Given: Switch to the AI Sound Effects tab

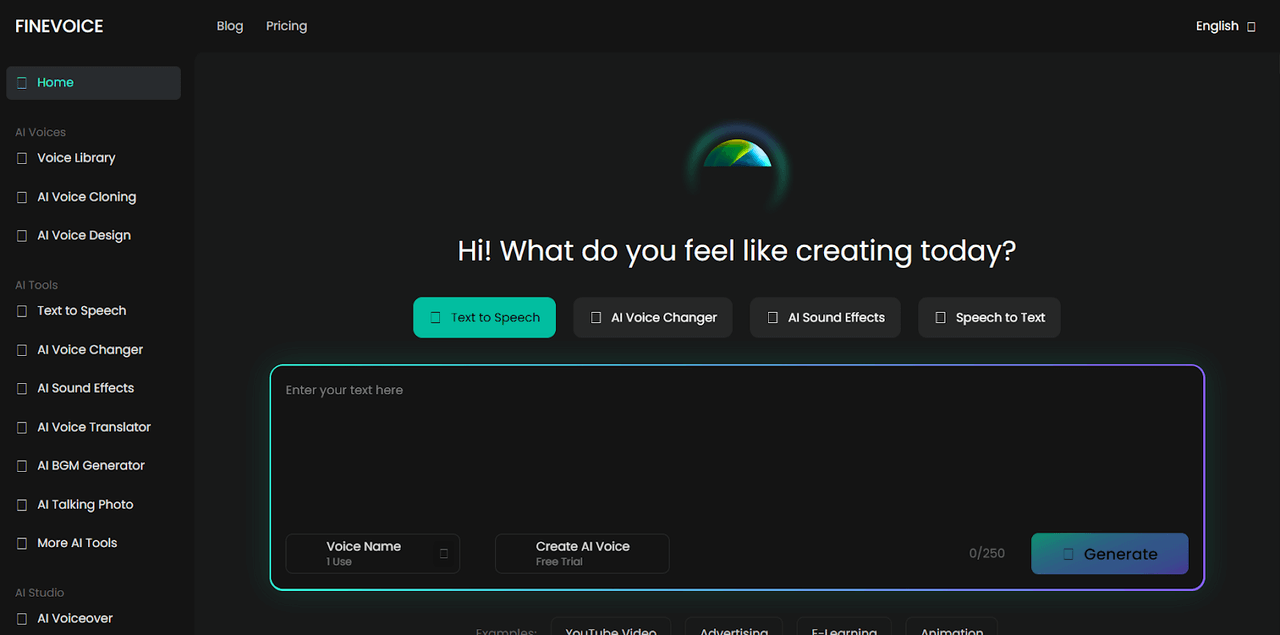Looking at the screenshot, I should (825, 317).
